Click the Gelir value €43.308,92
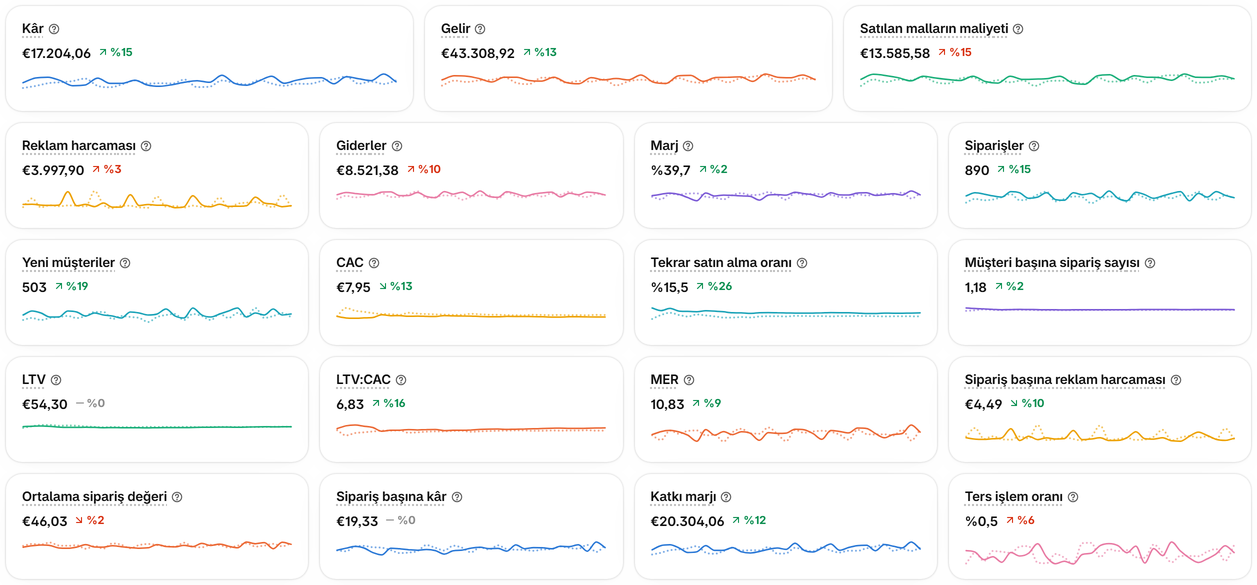The width and height of the screenshot is (1257, 585). pos(478,53)
